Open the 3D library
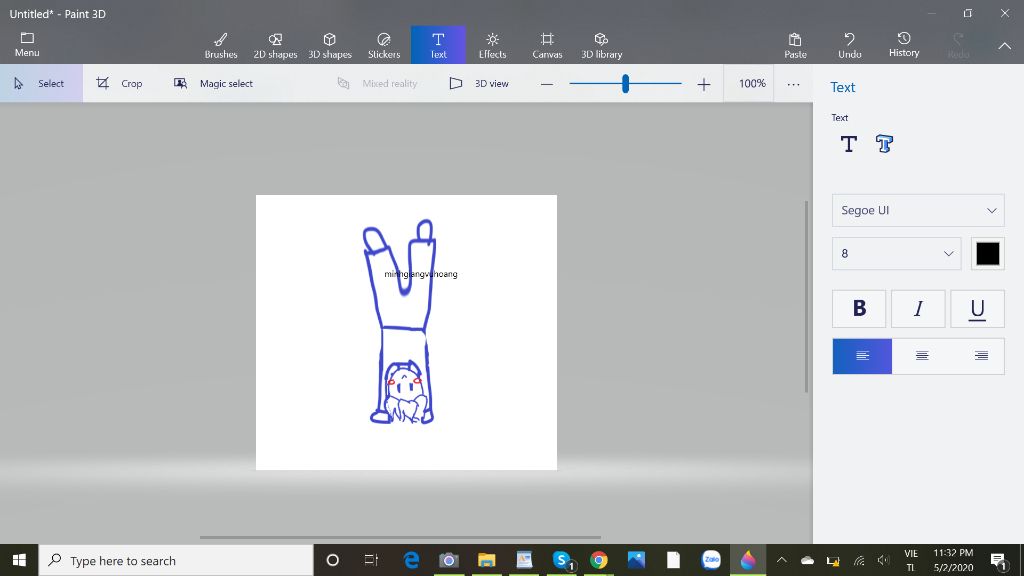 point(601,45)
